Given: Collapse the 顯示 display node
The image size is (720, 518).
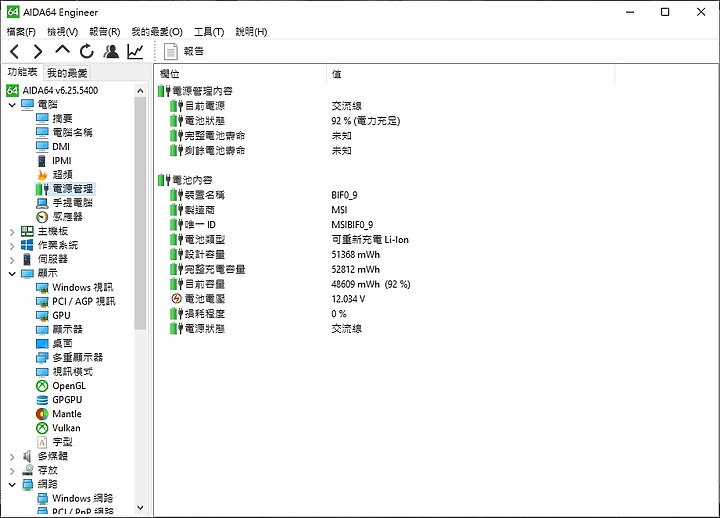Looking at the screenshot, I should coord(12,274).
